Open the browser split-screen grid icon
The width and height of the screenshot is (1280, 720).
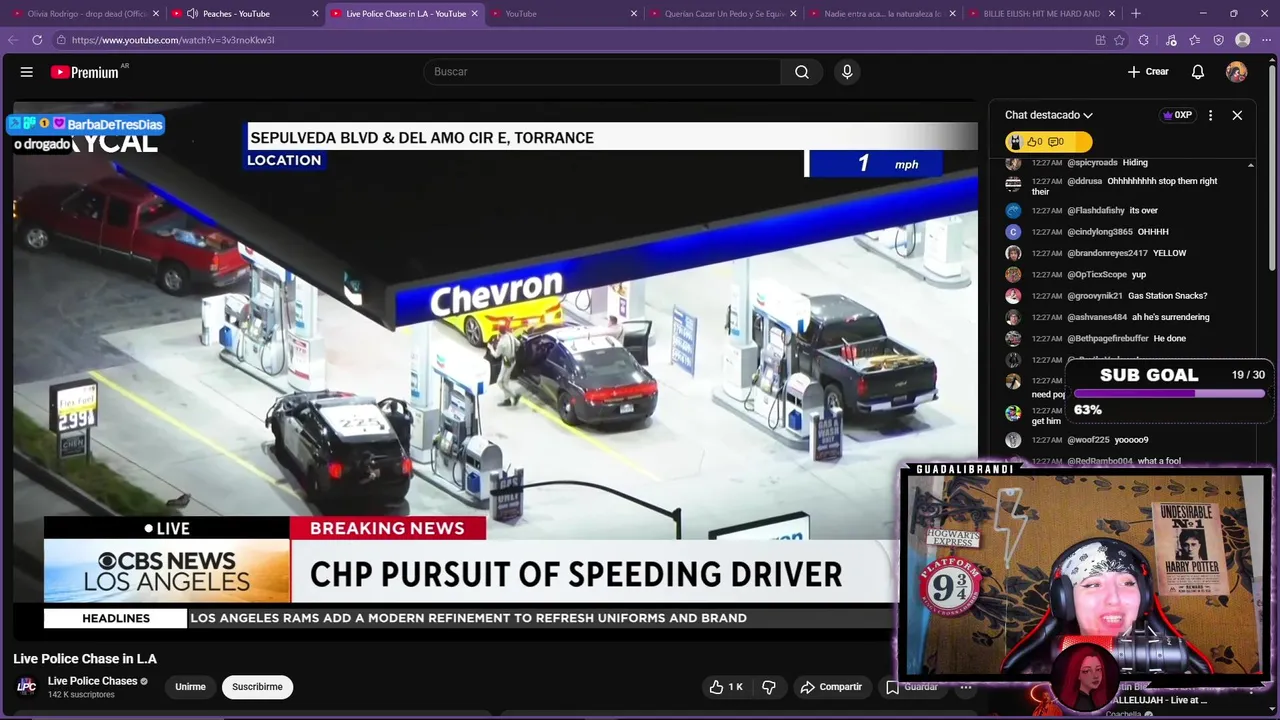(1100, 40)
